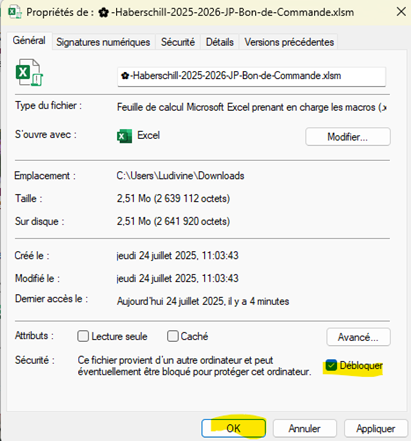Viewport: 411px width, 441px height.
Task: Select the Général tab
Action: pyautogui.click(x=29, y=41)
